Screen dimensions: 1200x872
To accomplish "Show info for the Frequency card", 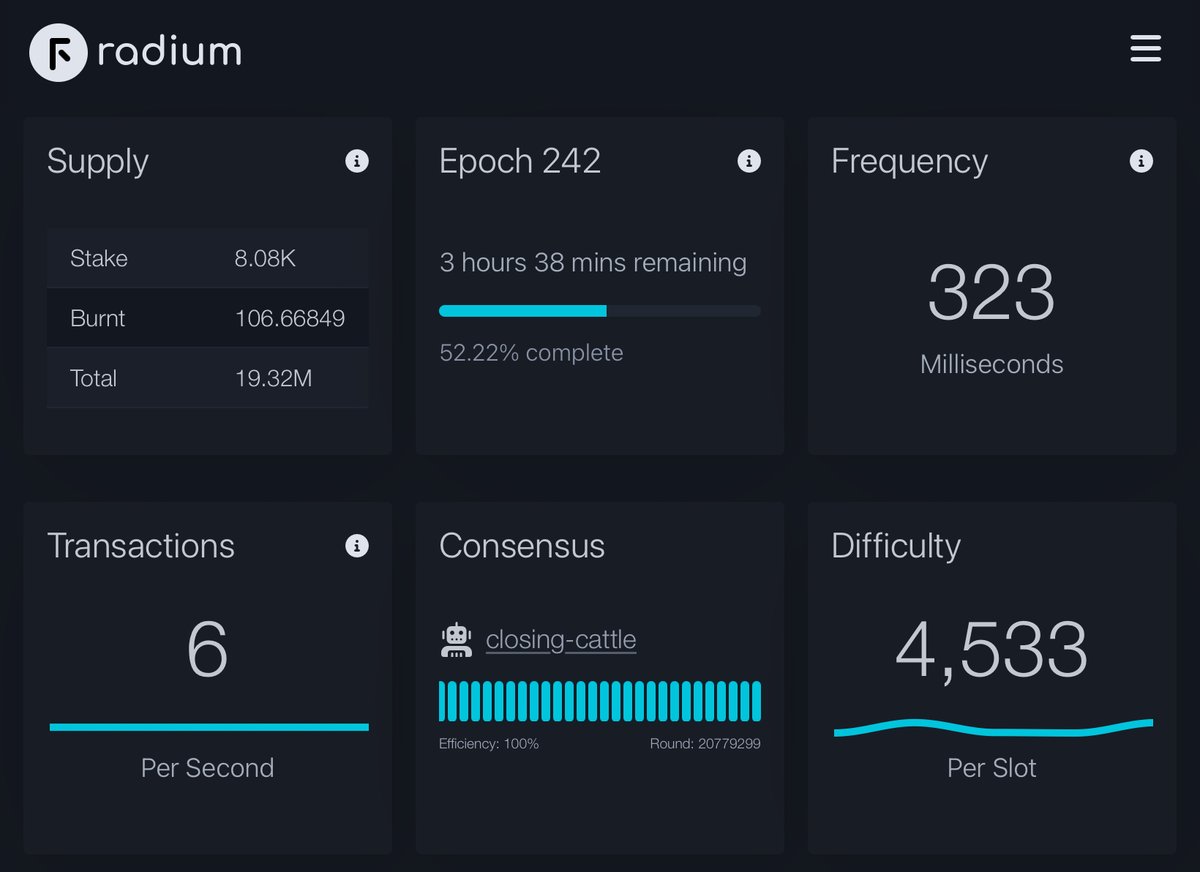I will click(x=1141, y=161).
